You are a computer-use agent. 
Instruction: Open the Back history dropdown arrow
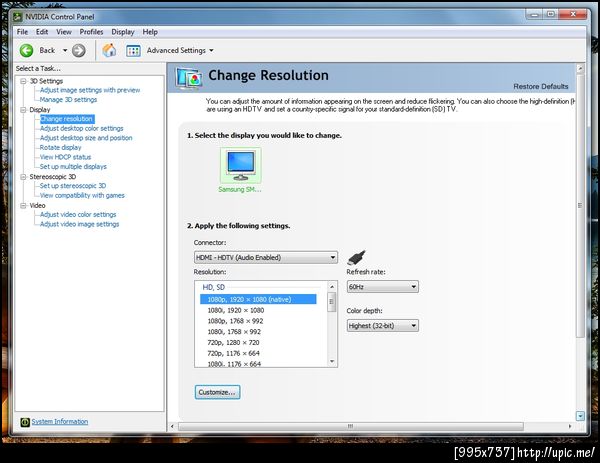click(x=65, y=51)
